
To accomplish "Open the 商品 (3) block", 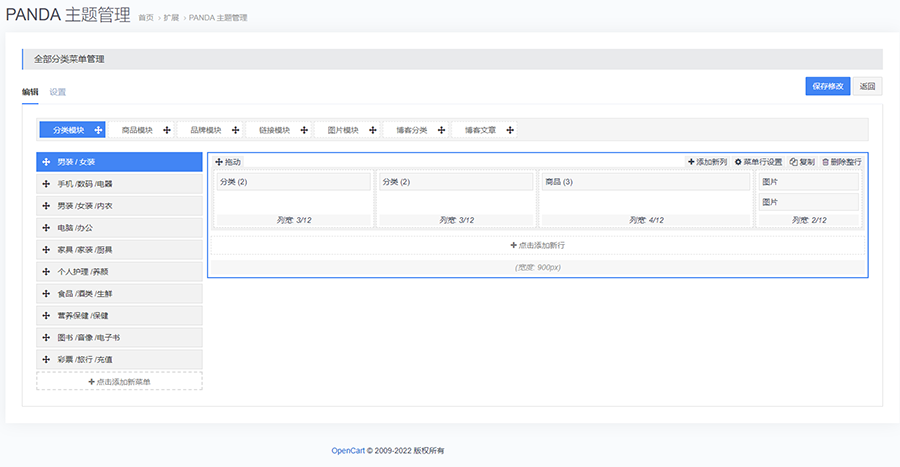I will pyautogui.click(x=646, y=182).
